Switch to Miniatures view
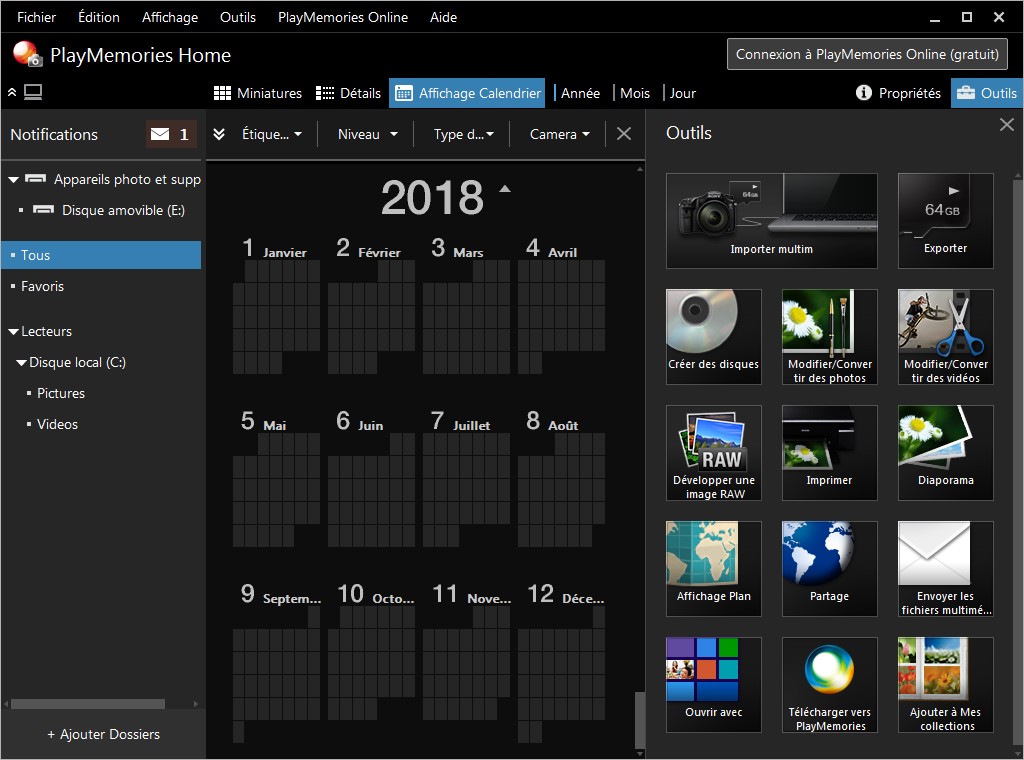 click(258, 93)
